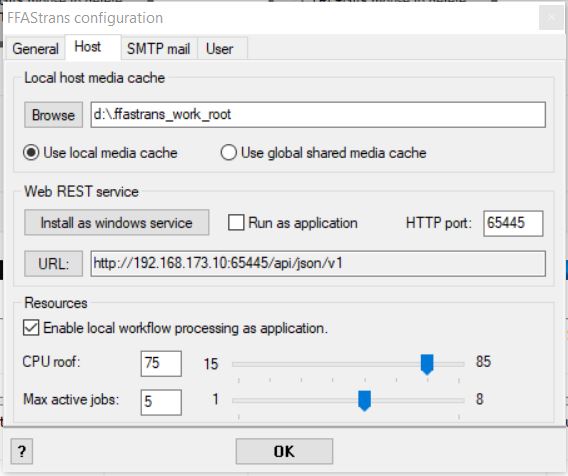Click the HTTP port field
The width and height of the screenshot is (568, 476).
pyautogui.click(x=513, y=223)
